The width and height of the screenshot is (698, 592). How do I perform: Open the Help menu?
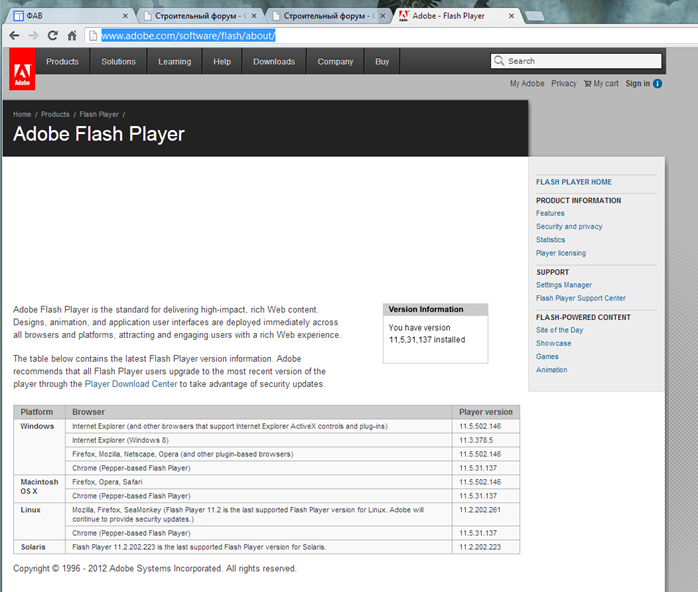pyautogui.click(x=222, y=61)
